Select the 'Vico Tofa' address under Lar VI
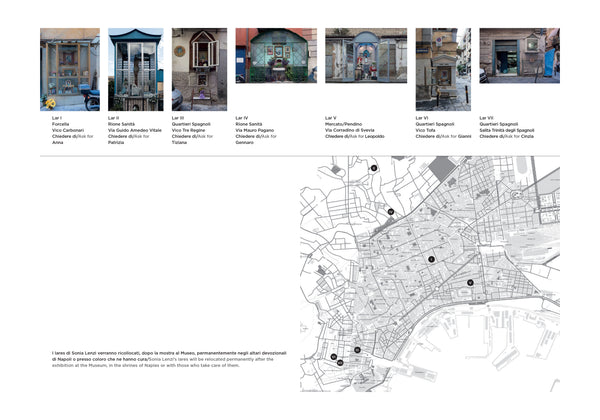Screen dimensions: 600x420 coord(425,130)
